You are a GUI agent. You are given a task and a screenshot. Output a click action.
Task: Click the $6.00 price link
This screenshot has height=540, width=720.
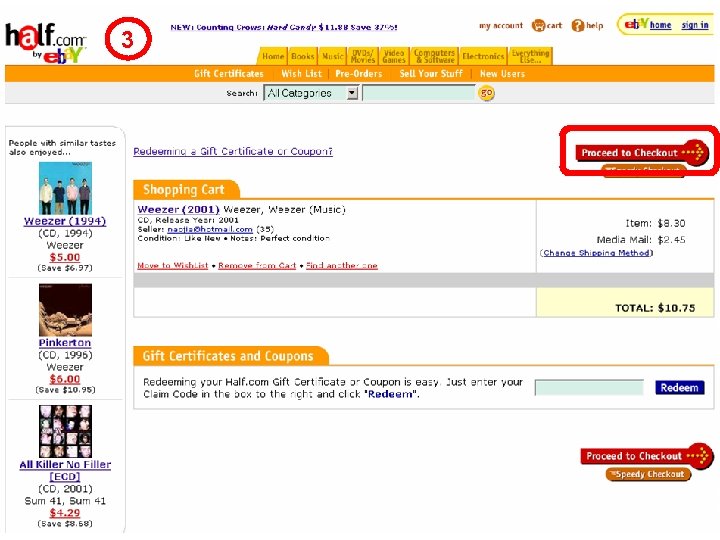pyautogui.click(x=65, y=379)
